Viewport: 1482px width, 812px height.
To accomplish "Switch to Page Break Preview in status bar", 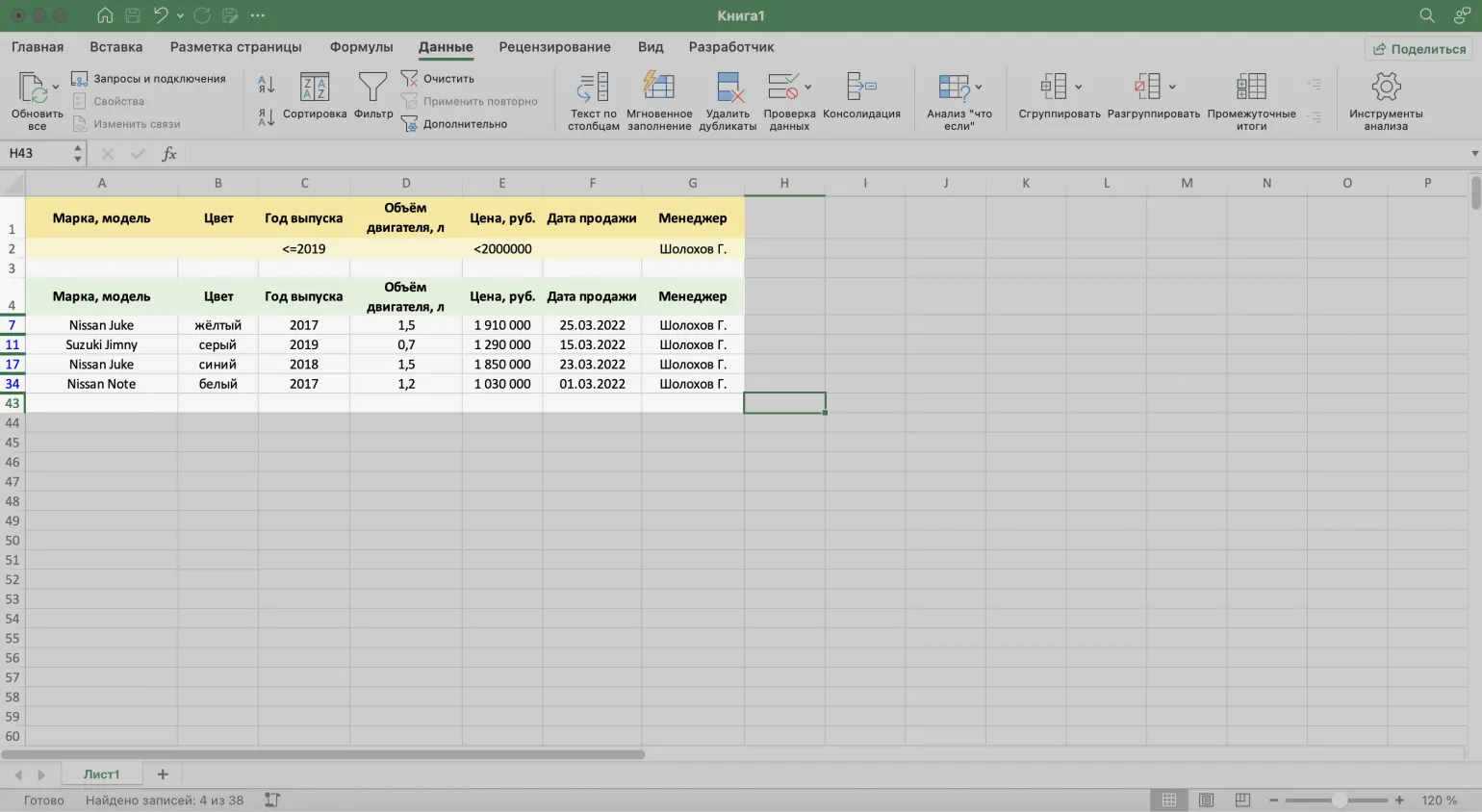I will coord(1242,800).
